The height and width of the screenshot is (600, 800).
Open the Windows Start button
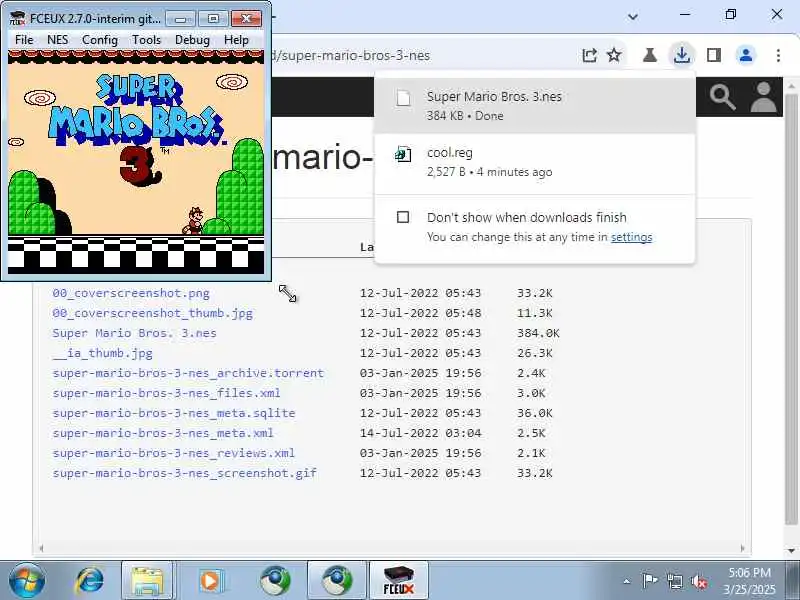[27, 580]
